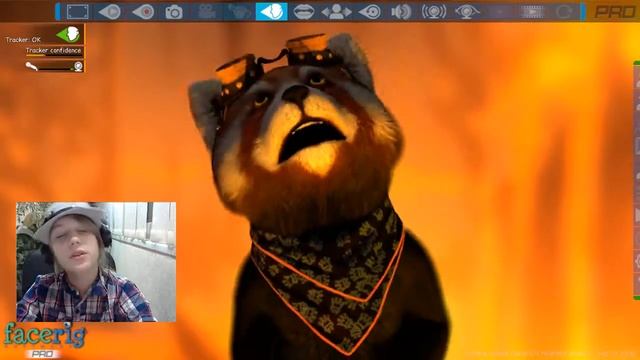
Task: Click the dimmed faces icon beside video camera
Action: pyautogui.click(x=240, y=12)
